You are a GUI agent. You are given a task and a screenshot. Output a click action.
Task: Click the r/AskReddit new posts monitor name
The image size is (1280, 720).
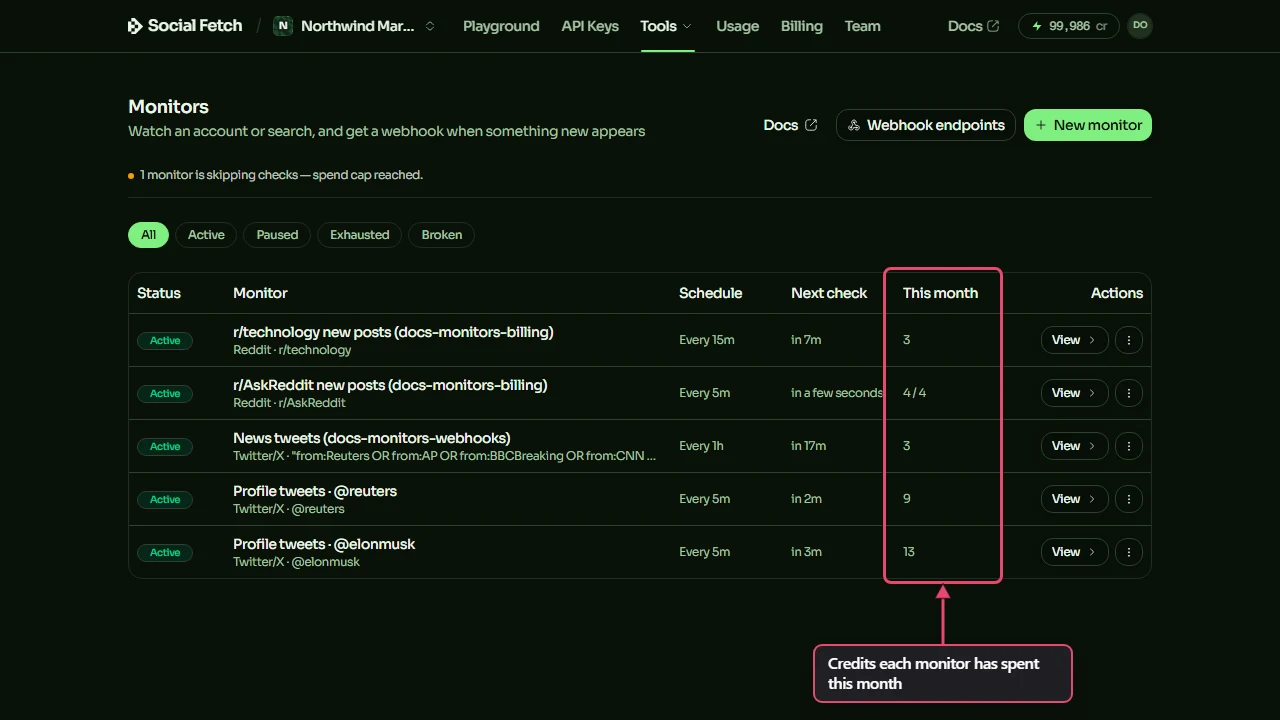390,385
